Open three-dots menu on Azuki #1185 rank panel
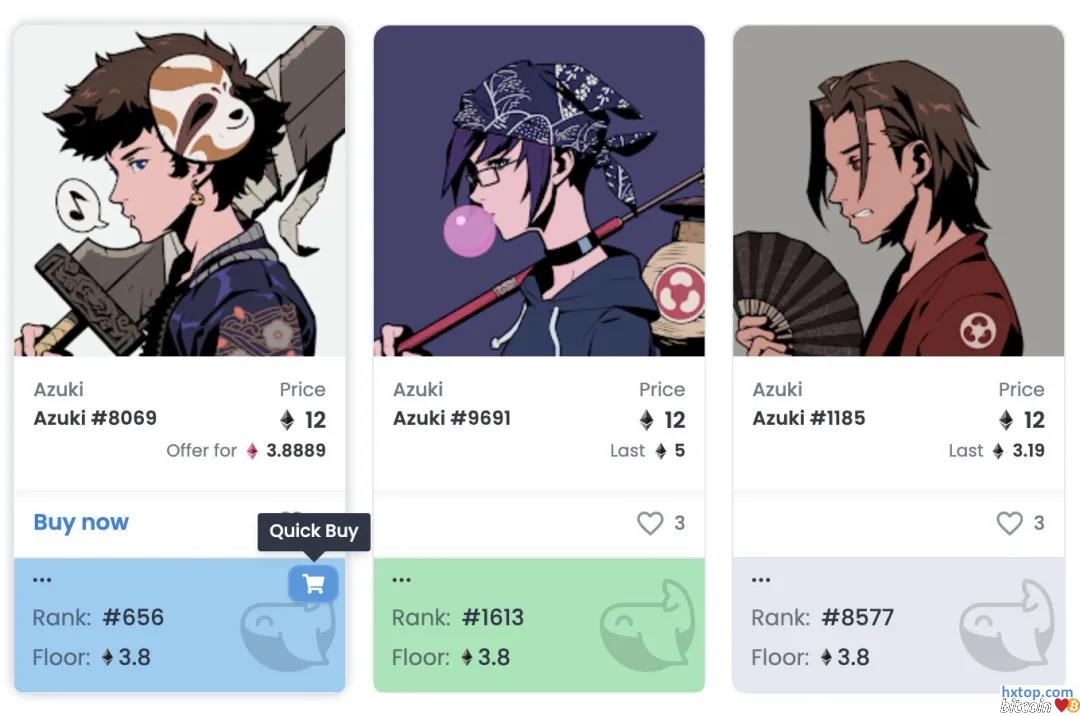This screenshot has height=716, width=1080. (761, 580)
